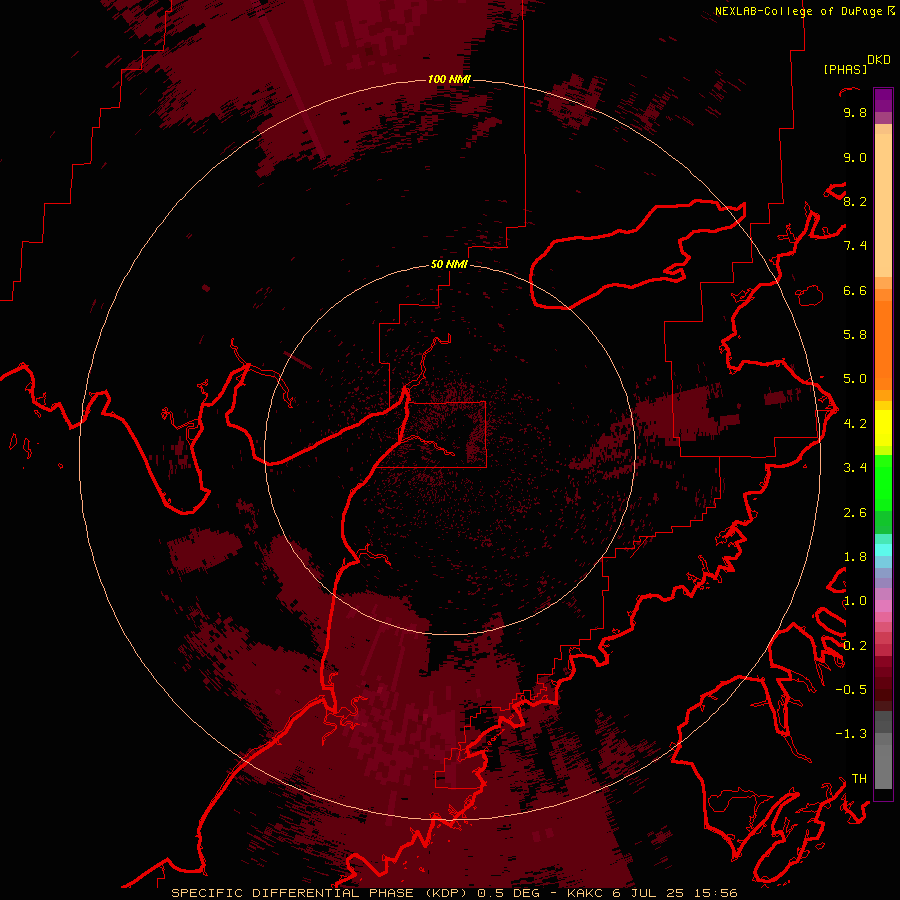The height and width of the screenshot is (900, 900).
Task: Select the purple segment of the color bar
Action: 883,100
